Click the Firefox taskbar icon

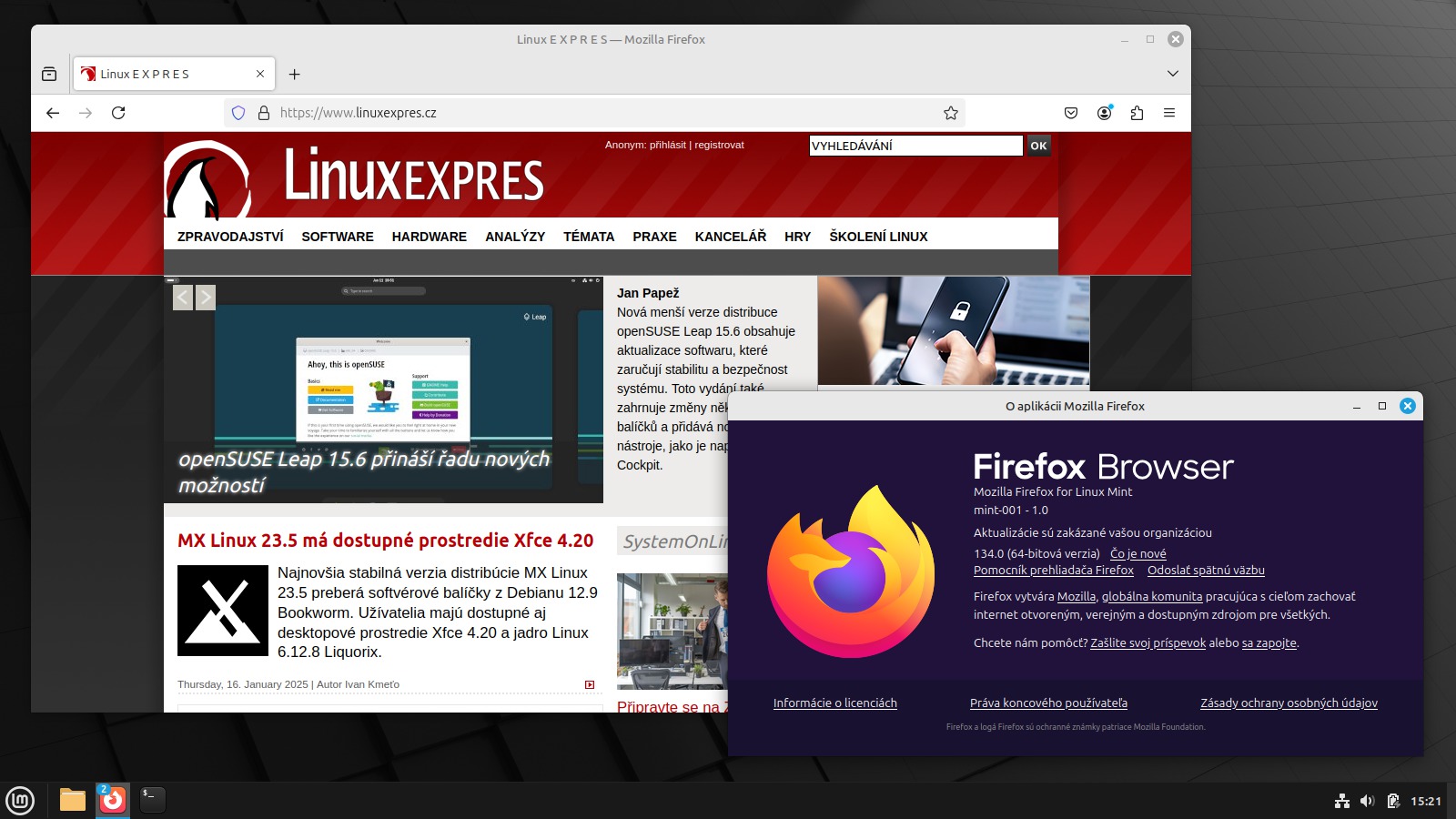(113, 800)
